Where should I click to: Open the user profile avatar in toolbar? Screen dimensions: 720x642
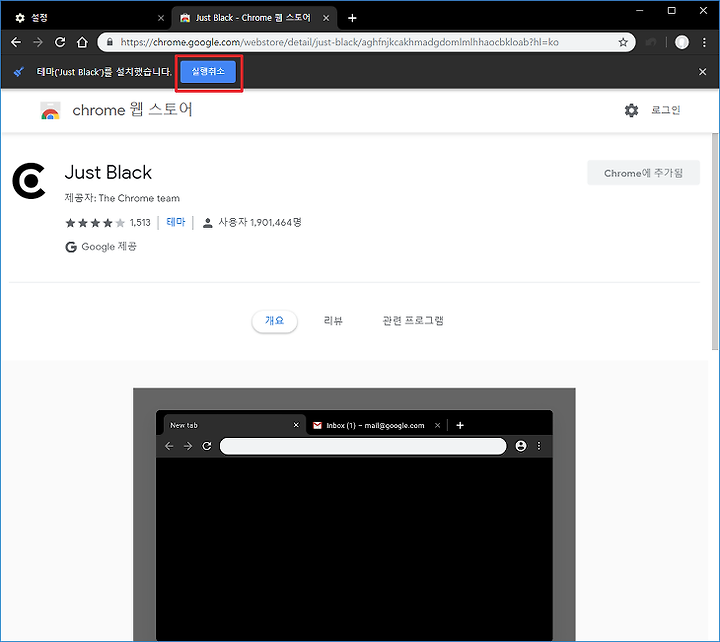681,42
